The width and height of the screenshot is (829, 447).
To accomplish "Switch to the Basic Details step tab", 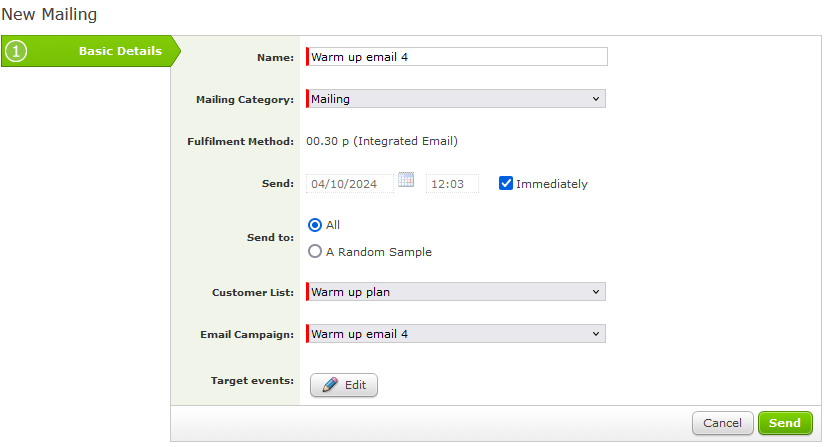I will (x=119, y=51).
